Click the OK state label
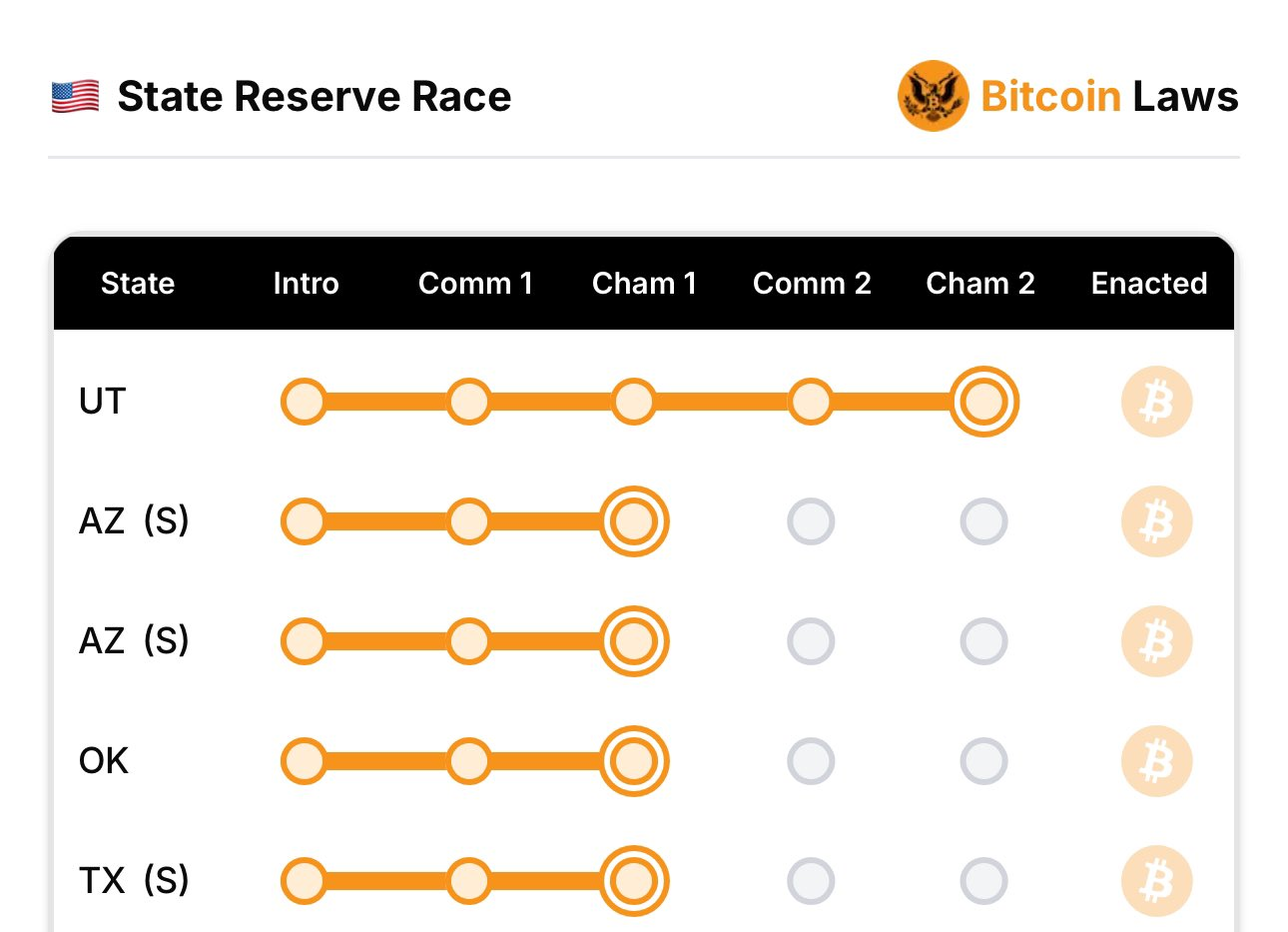 (x=104, y=761)
